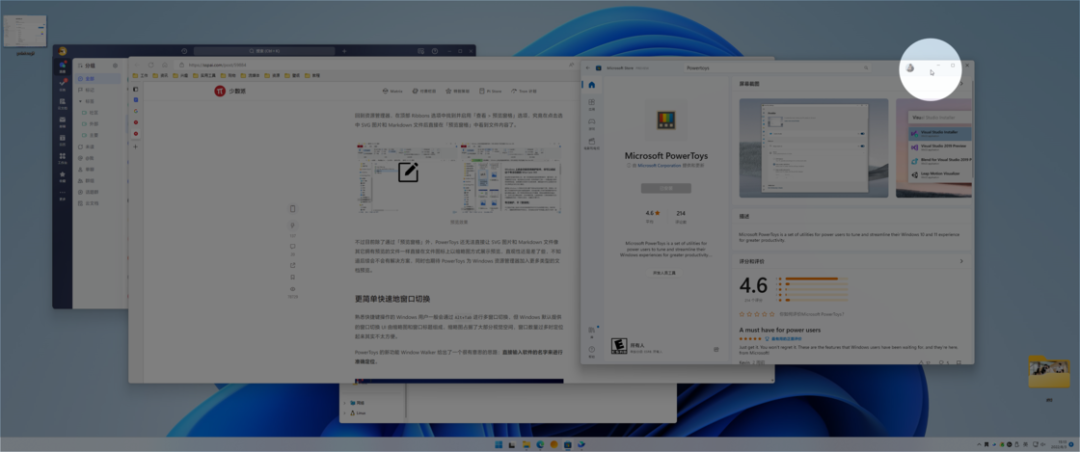
Task: Select the highlighted first filter row in chat app
Action: (98, 79)
